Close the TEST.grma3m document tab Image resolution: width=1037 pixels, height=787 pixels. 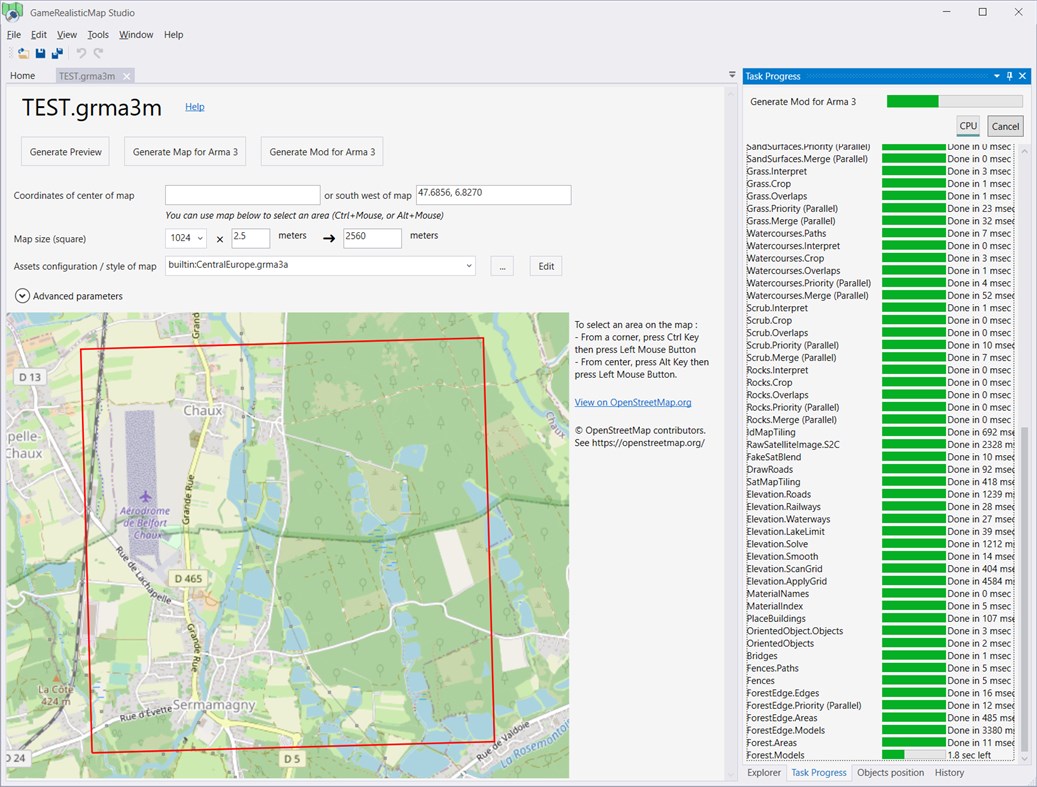(127, 76)
